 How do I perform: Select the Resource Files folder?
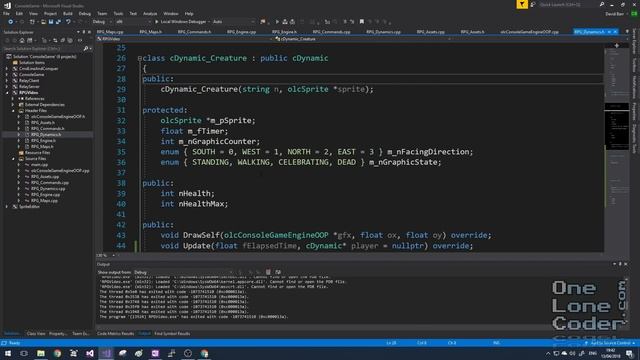click(x=37, y=153)
